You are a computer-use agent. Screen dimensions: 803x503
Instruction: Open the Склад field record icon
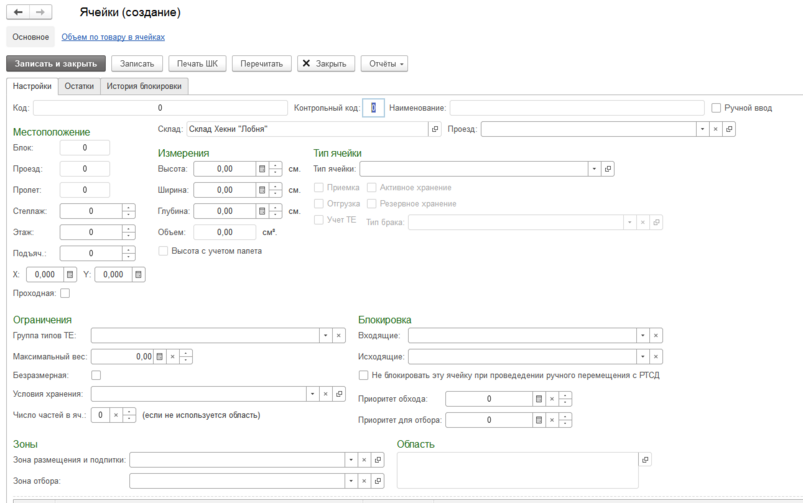coord(435,129)
